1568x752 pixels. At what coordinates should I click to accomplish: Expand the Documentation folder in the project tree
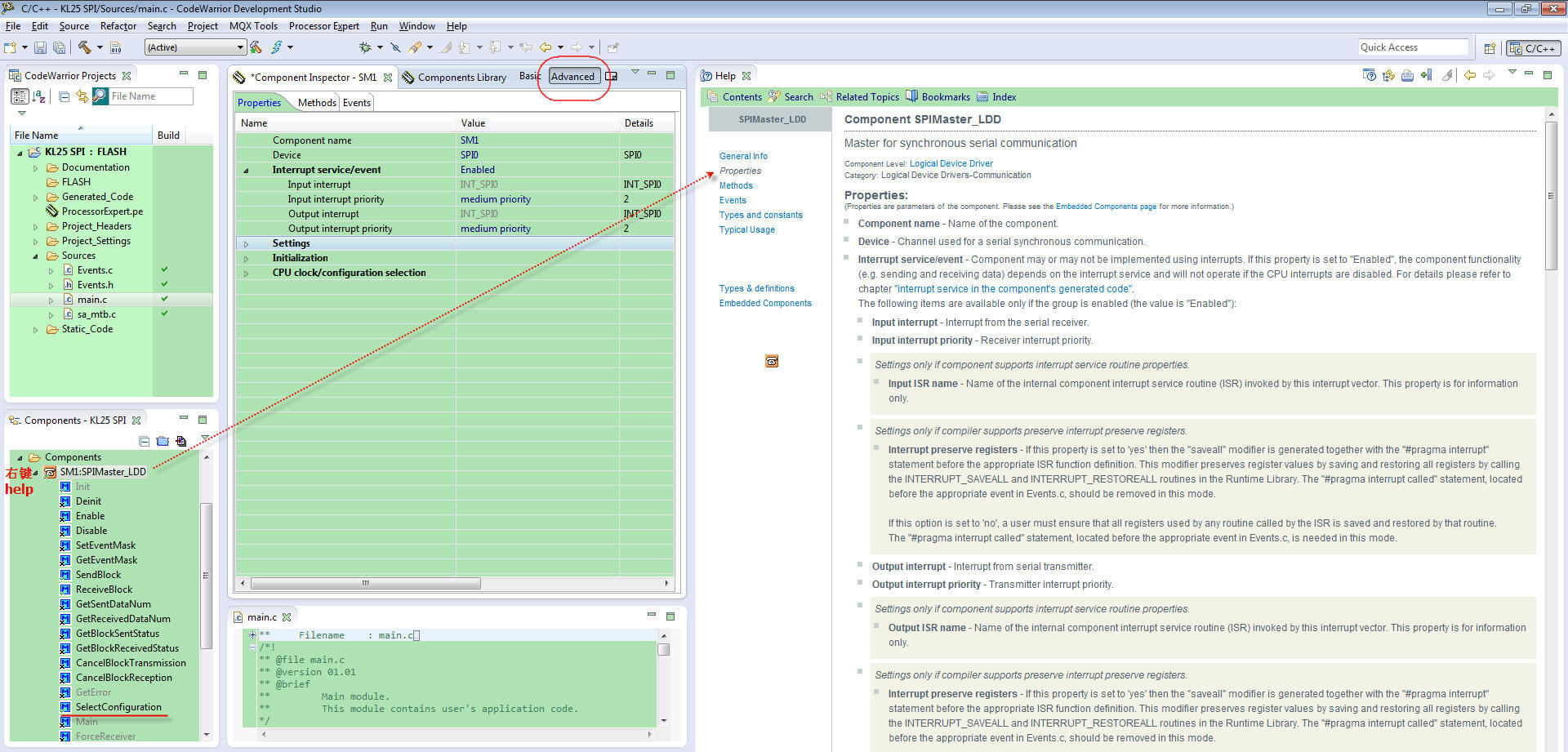(x=35, y=167)
